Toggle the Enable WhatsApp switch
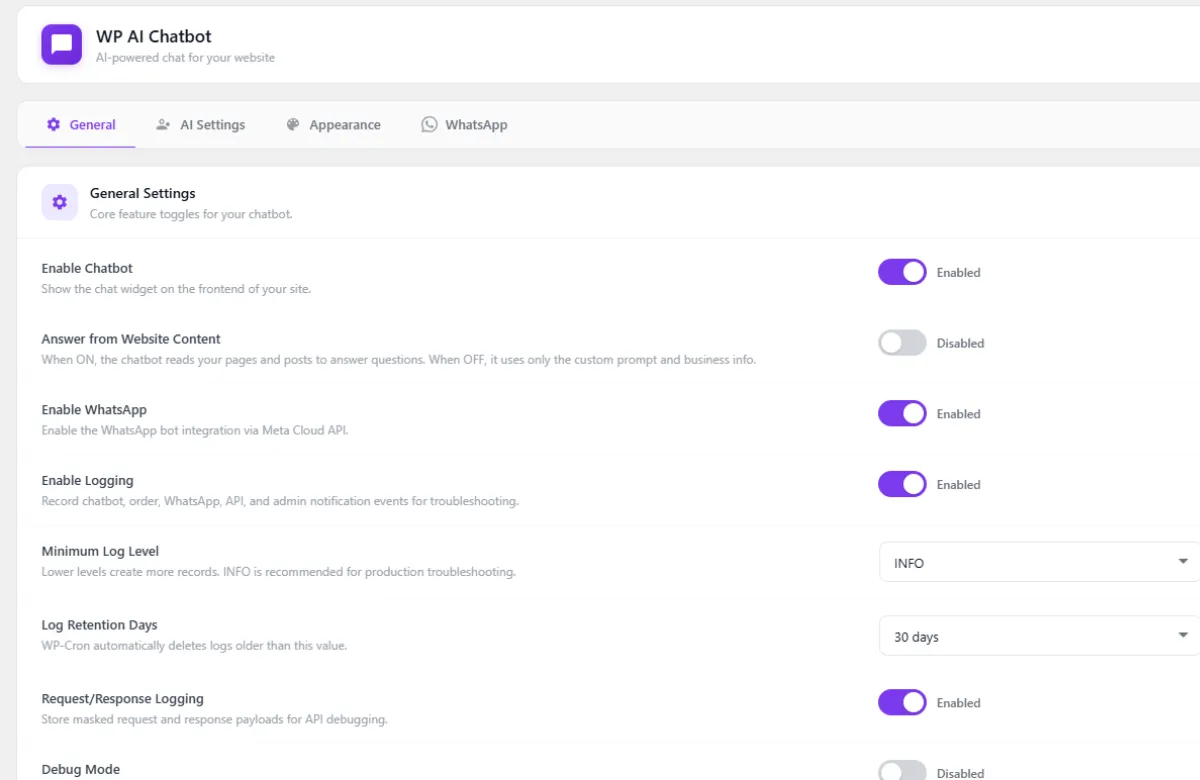This screenshot has width=1200, height=780. click(x=902, y=414)
